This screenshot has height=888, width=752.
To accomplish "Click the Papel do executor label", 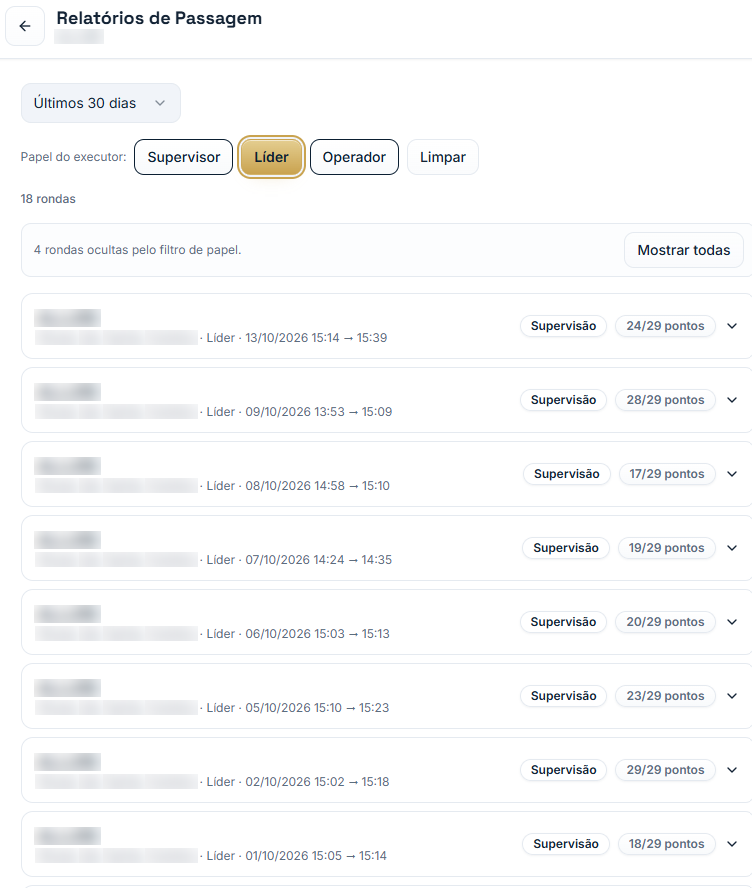I will (74, 157).
